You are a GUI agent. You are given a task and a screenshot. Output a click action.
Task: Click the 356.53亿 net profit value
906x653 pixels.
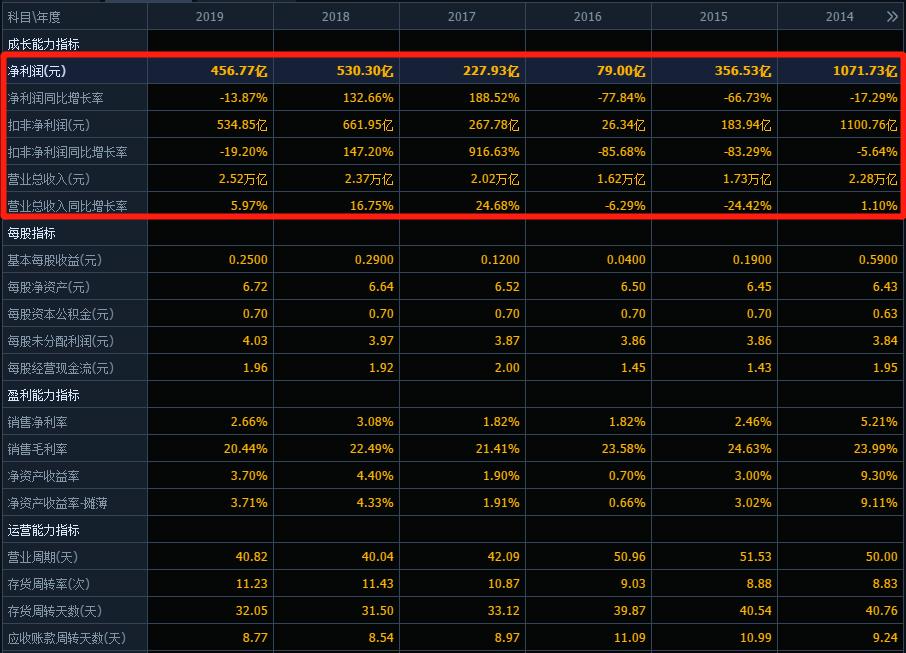[x=743, y=71]
